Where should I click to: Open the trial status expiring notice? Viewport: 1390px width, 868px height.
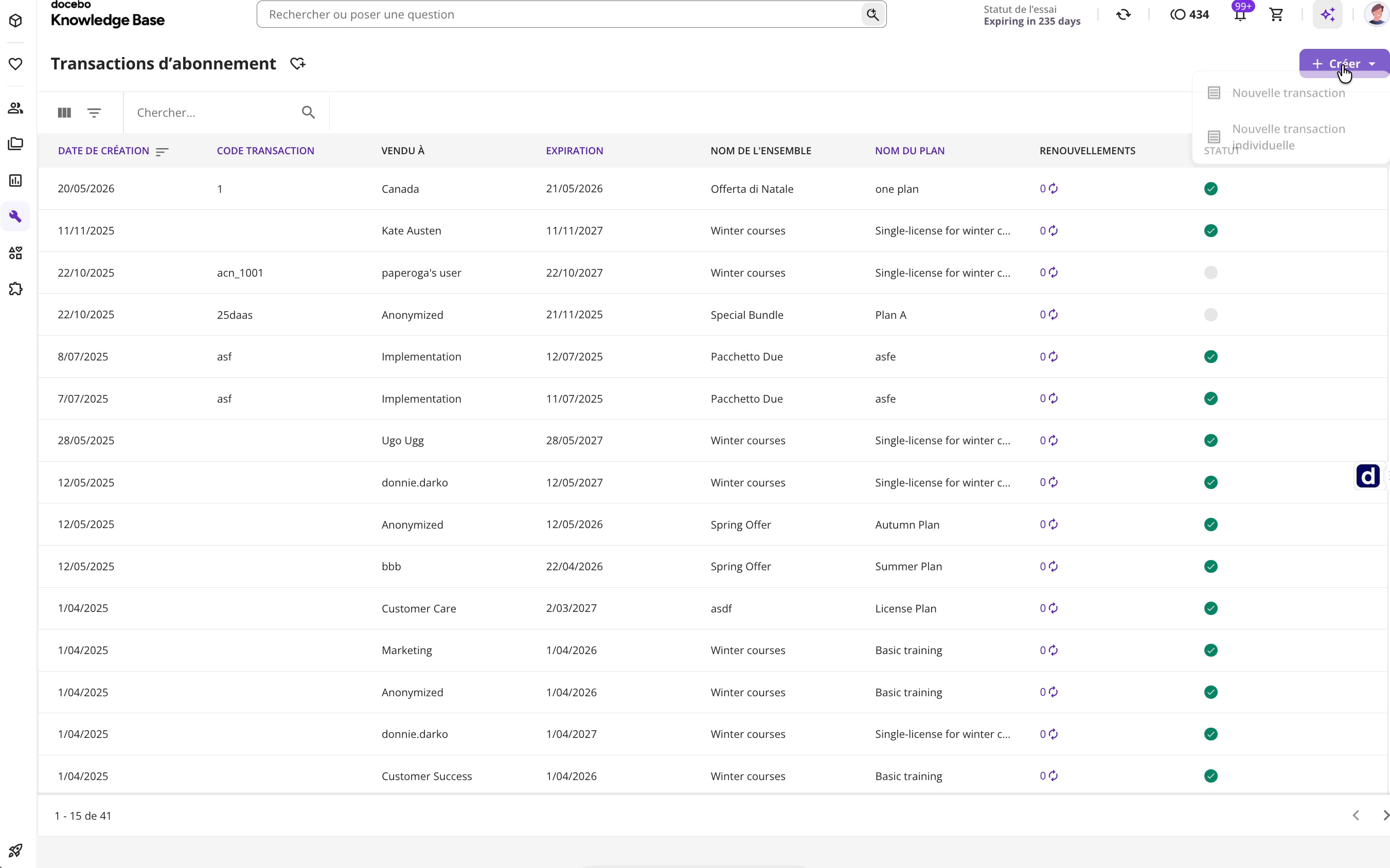click(1032, 15)
